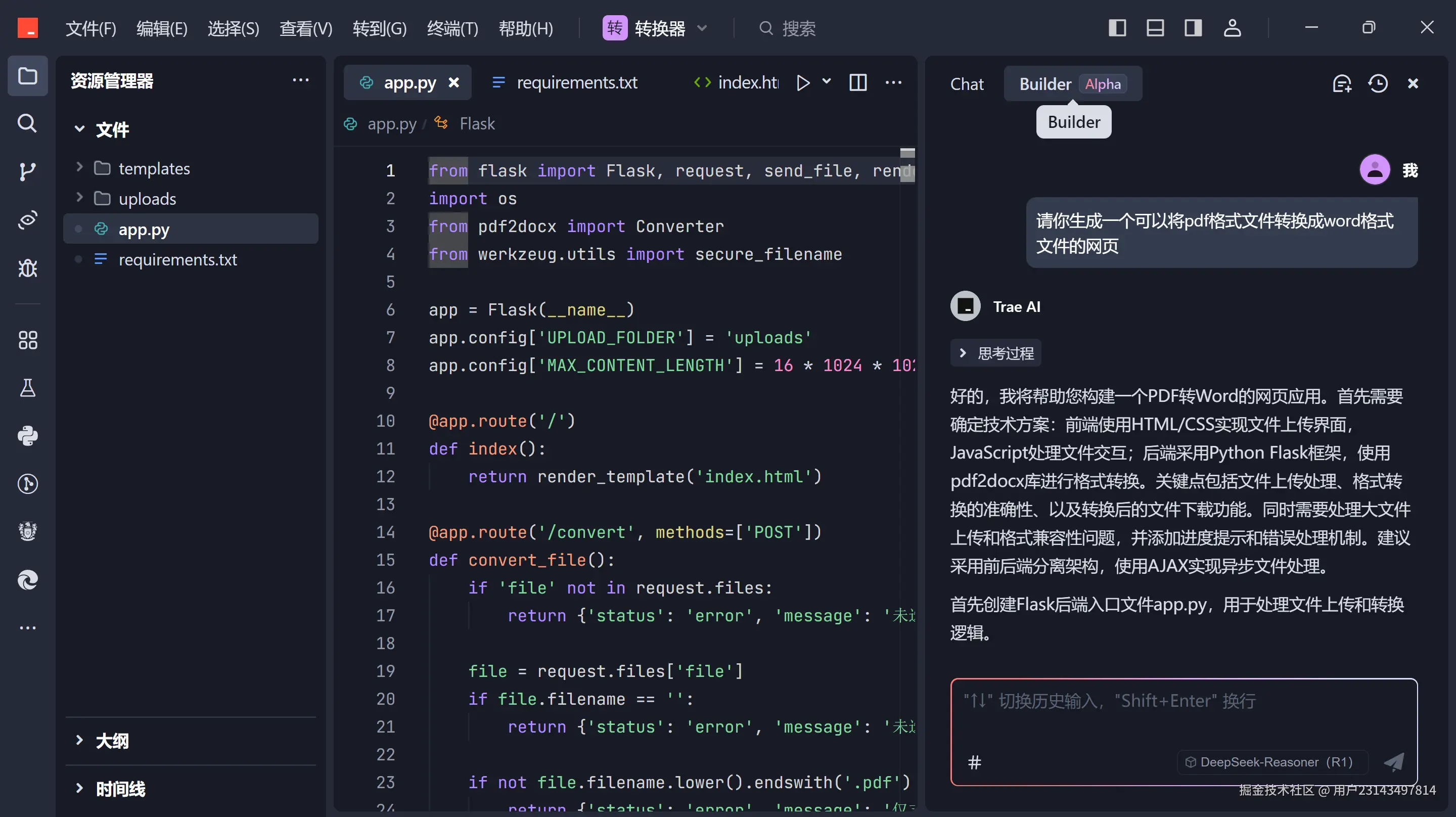This screenshot has height=817, width=1456.
Task: Open the Extensions view icon
Action: point(27,340)
